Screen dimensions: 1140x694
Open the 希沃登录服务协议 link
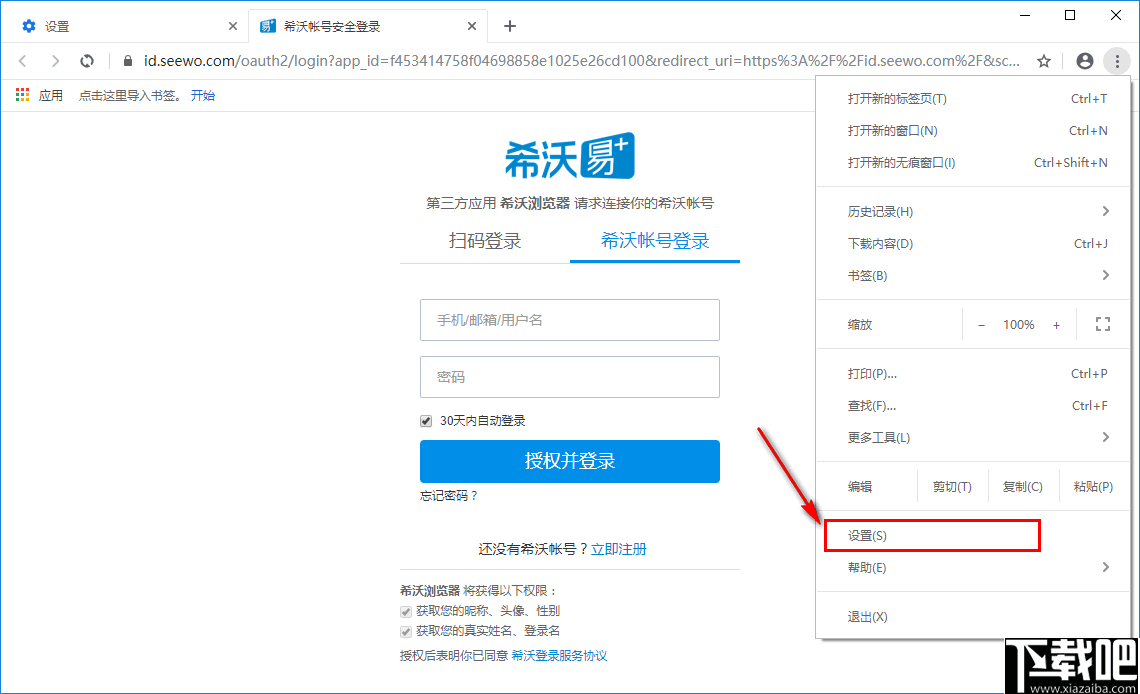tap(559, 656)
